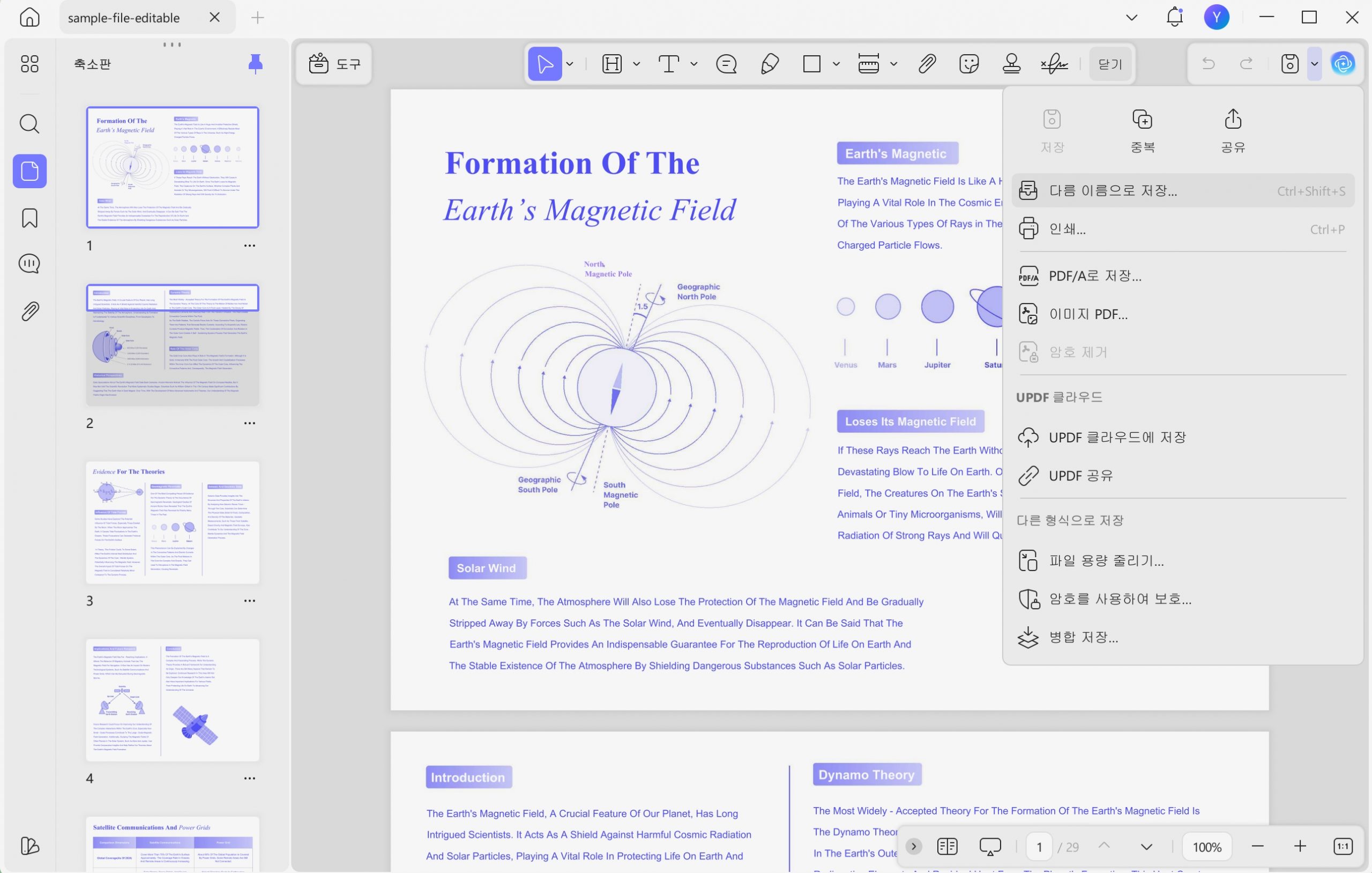Click the current page number field
The height and width of the screenshot is (873, 1372).
pyautogui.click(x=1039, y=847)
